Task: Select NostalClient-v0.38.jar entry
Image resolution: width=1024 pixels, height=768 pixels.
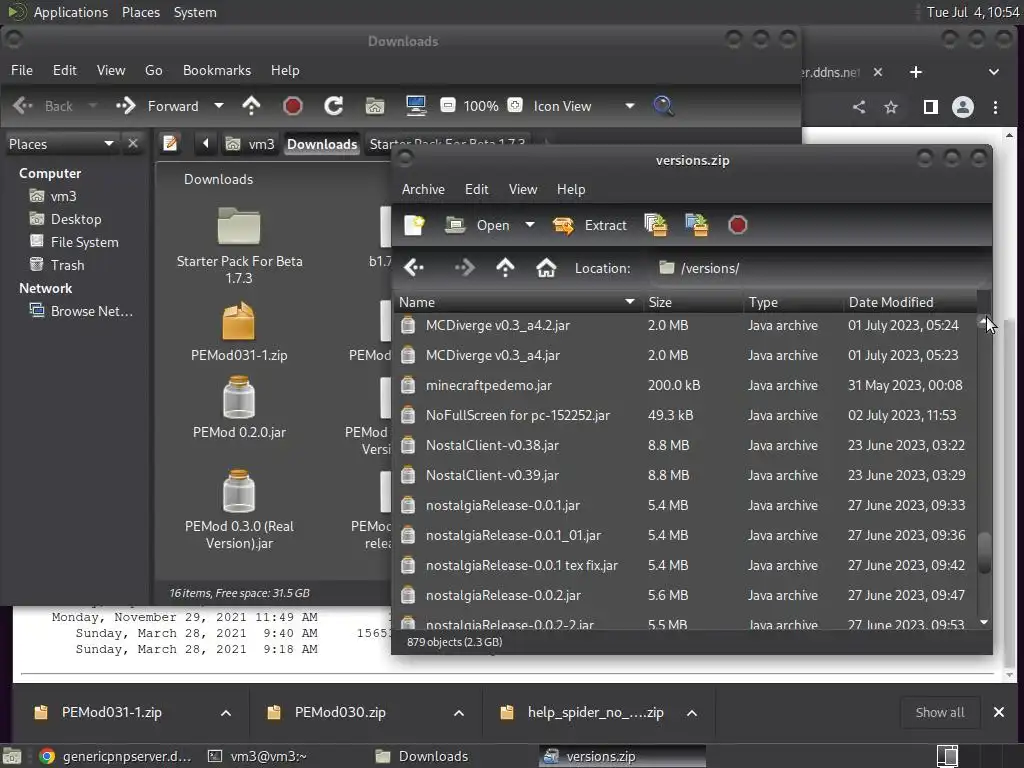Action: tap(685, 445)
